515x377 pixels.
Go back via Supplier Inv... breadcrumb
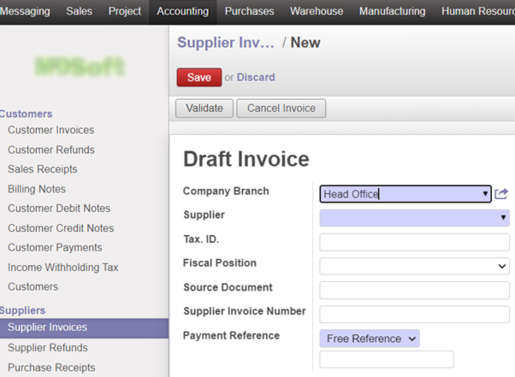tap(226, 43)
